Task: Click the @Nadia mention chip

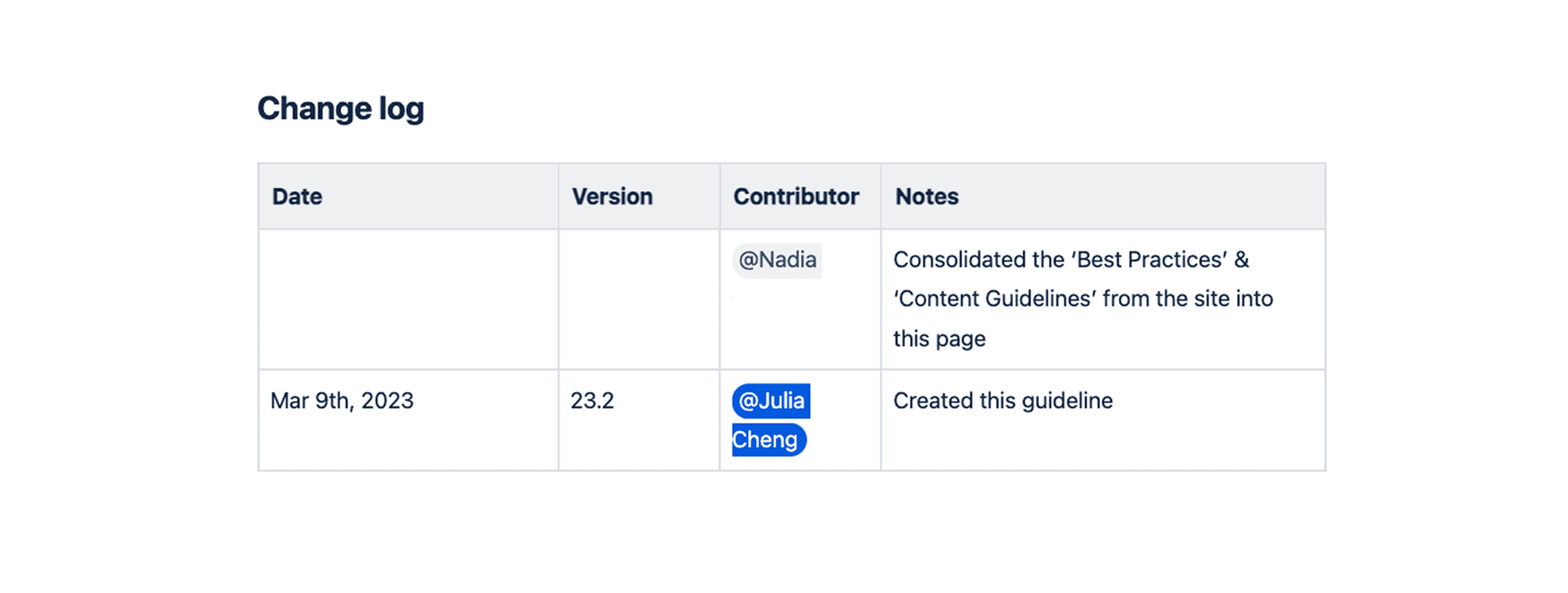Action: tap(777, 260)
